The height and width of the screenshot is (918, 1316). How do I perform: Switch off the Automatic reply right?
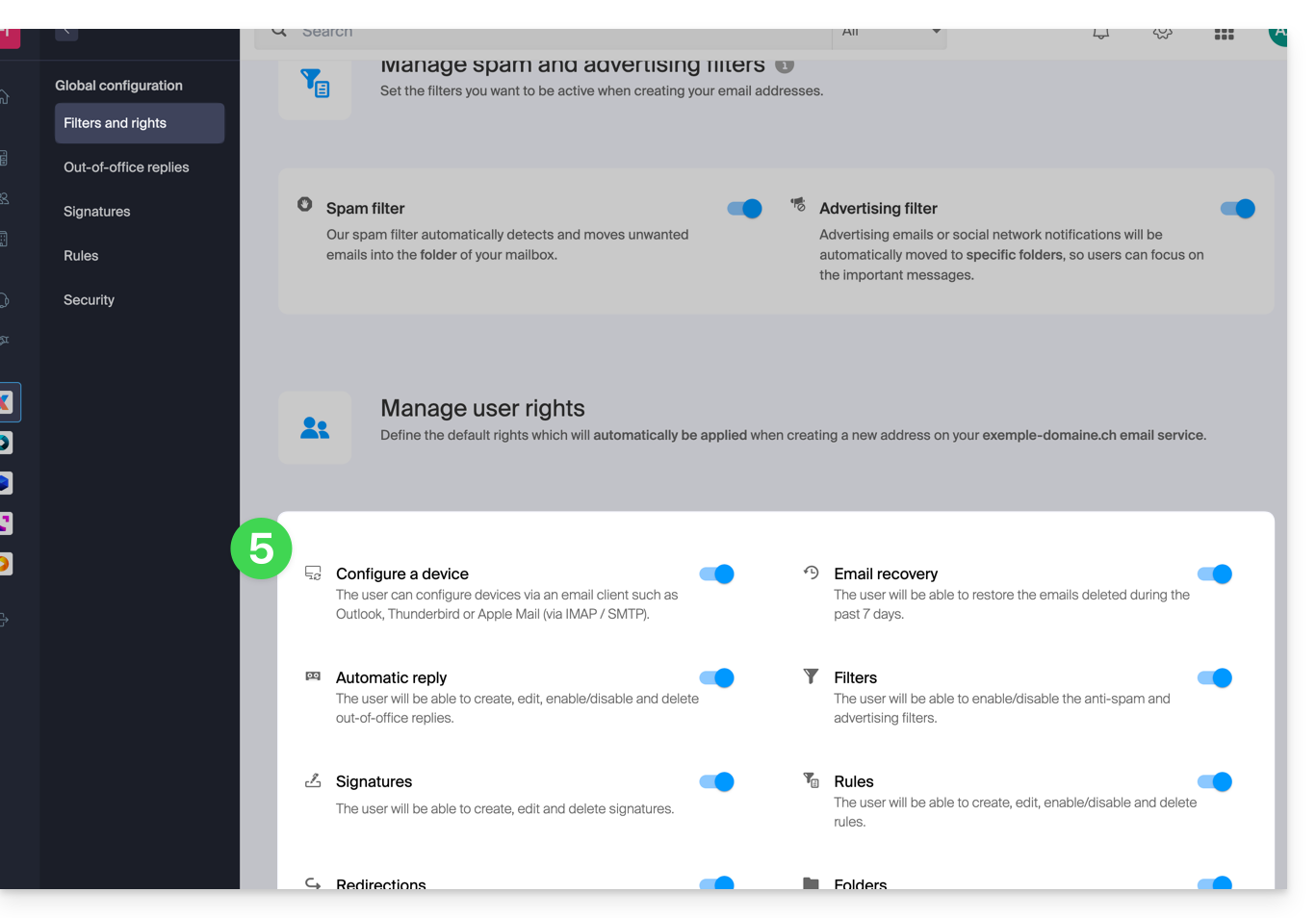click(x=716, y=678)
